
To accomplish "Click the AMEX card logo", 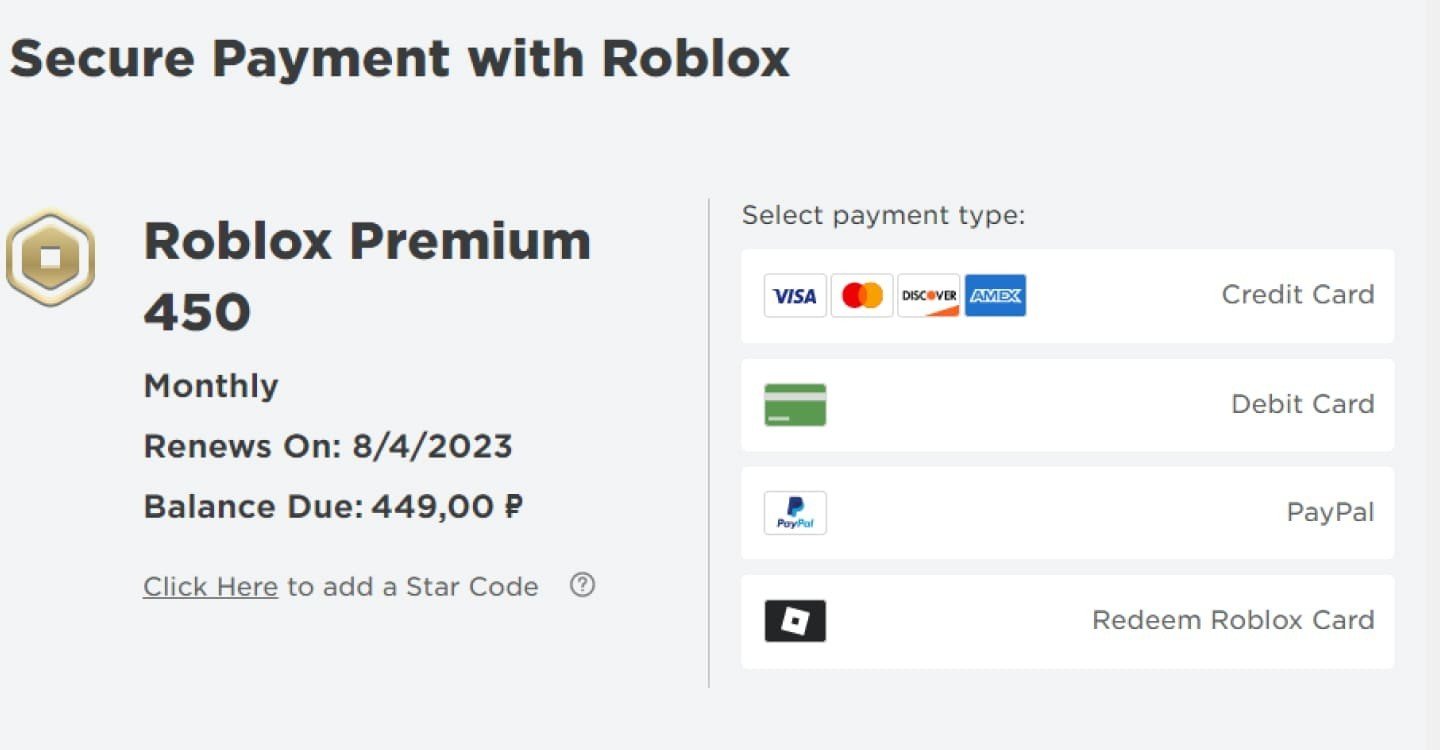I will coord(995,295).
